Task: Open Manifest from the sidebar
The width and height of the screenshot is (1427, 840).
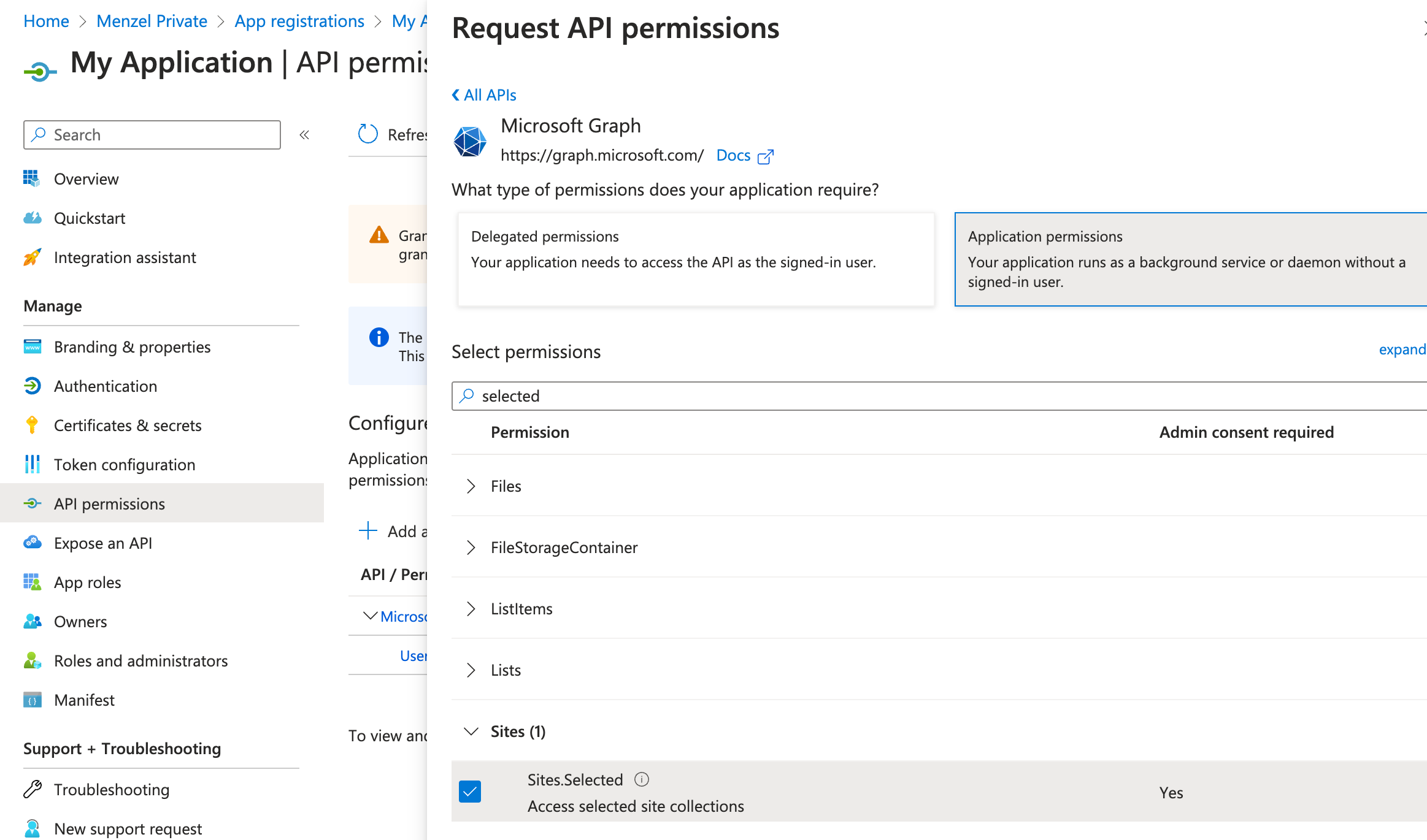Action: [84, 700]
